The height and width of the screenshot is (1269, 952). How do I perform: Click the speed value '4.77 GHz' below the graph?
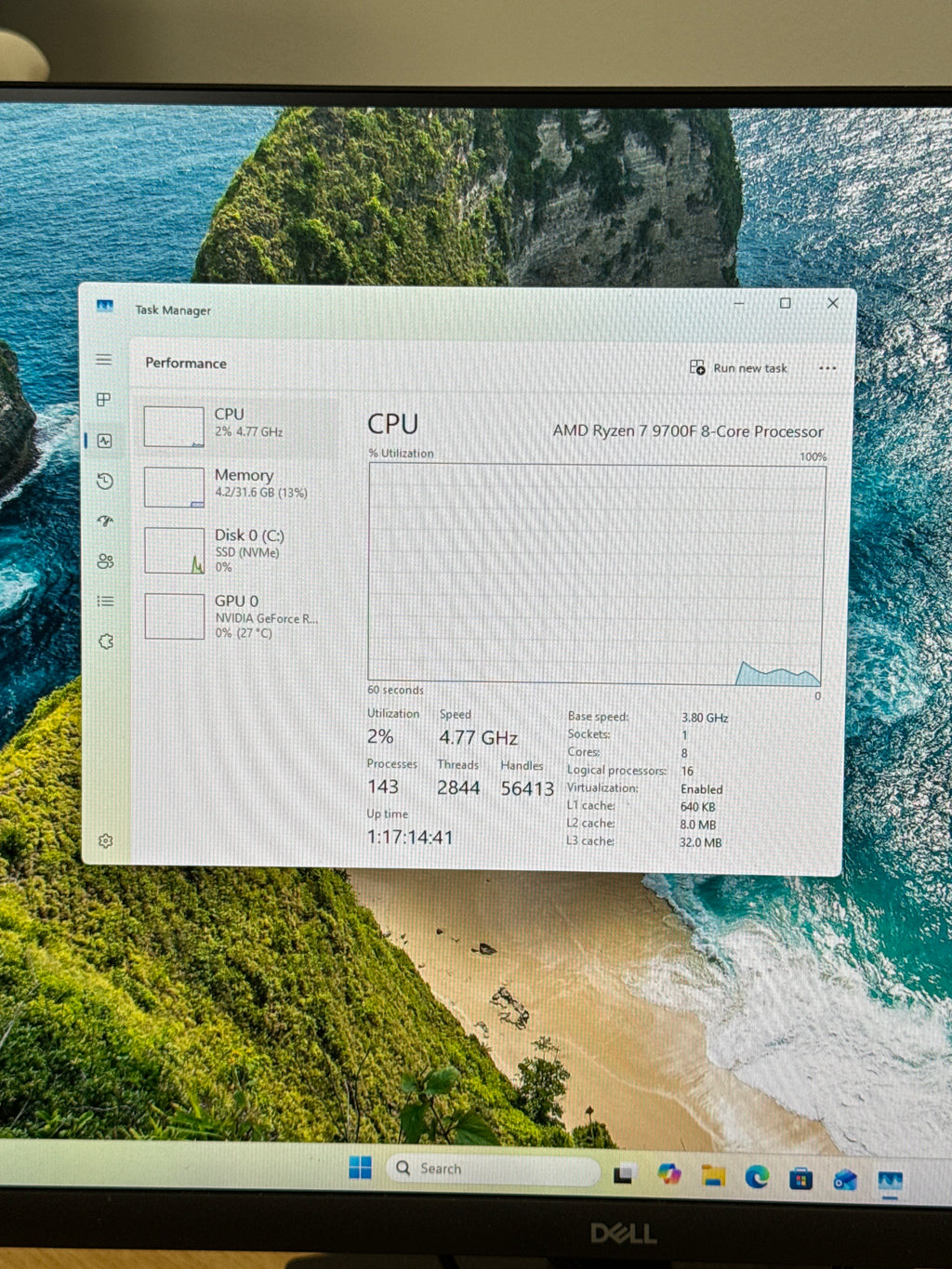(x=478, y=737)
